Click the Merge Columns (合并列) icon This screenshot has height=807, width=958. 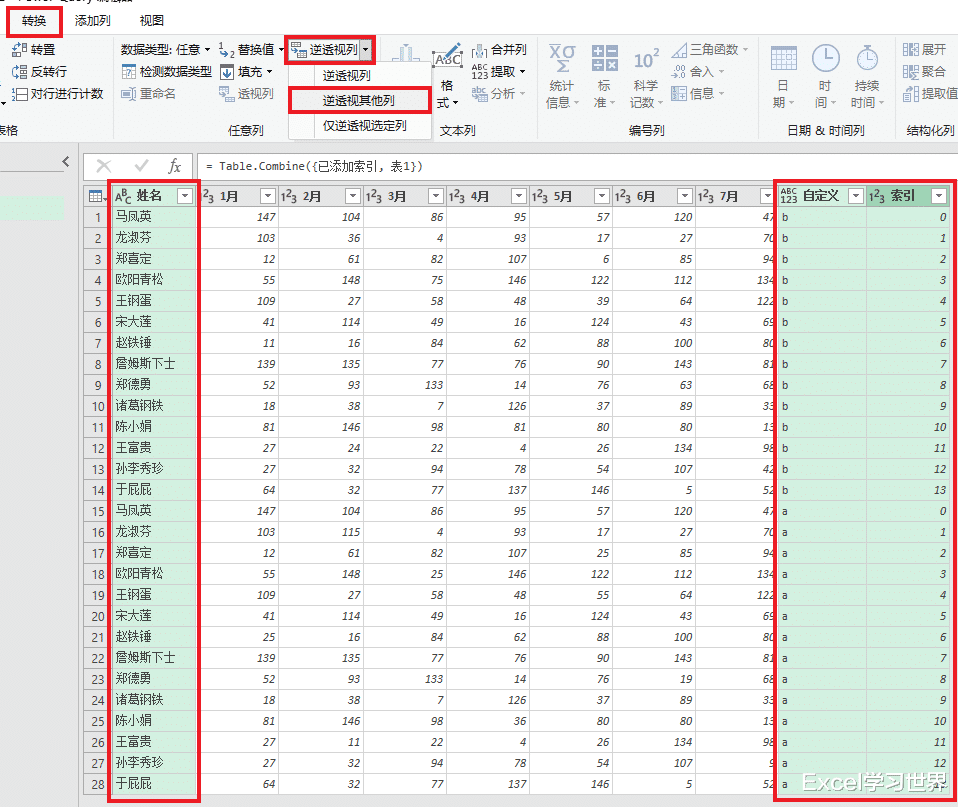[x=480, y=50]
